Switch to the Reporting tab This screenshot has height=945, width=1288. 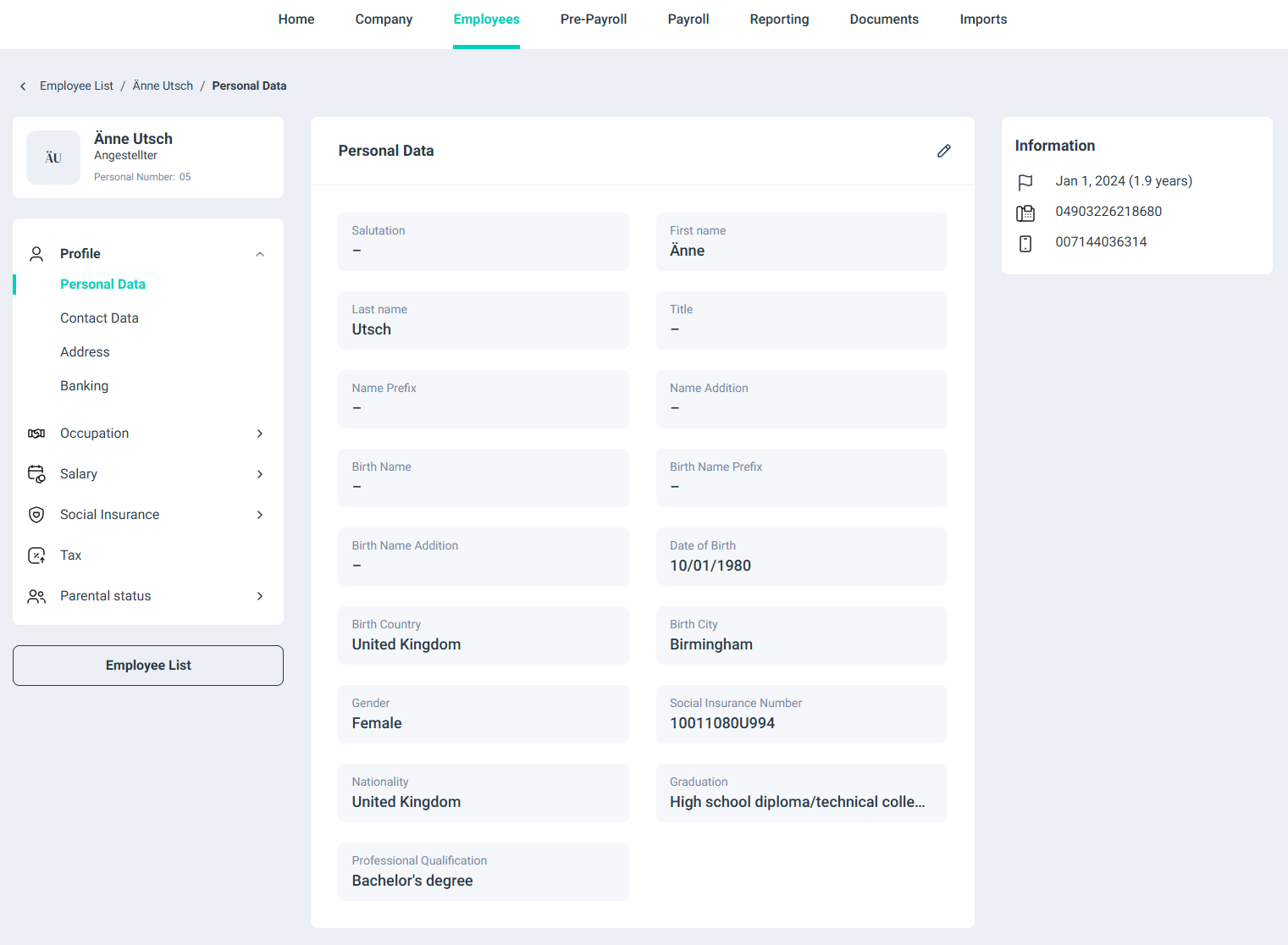pyautogui.click(x=779, y=19)
